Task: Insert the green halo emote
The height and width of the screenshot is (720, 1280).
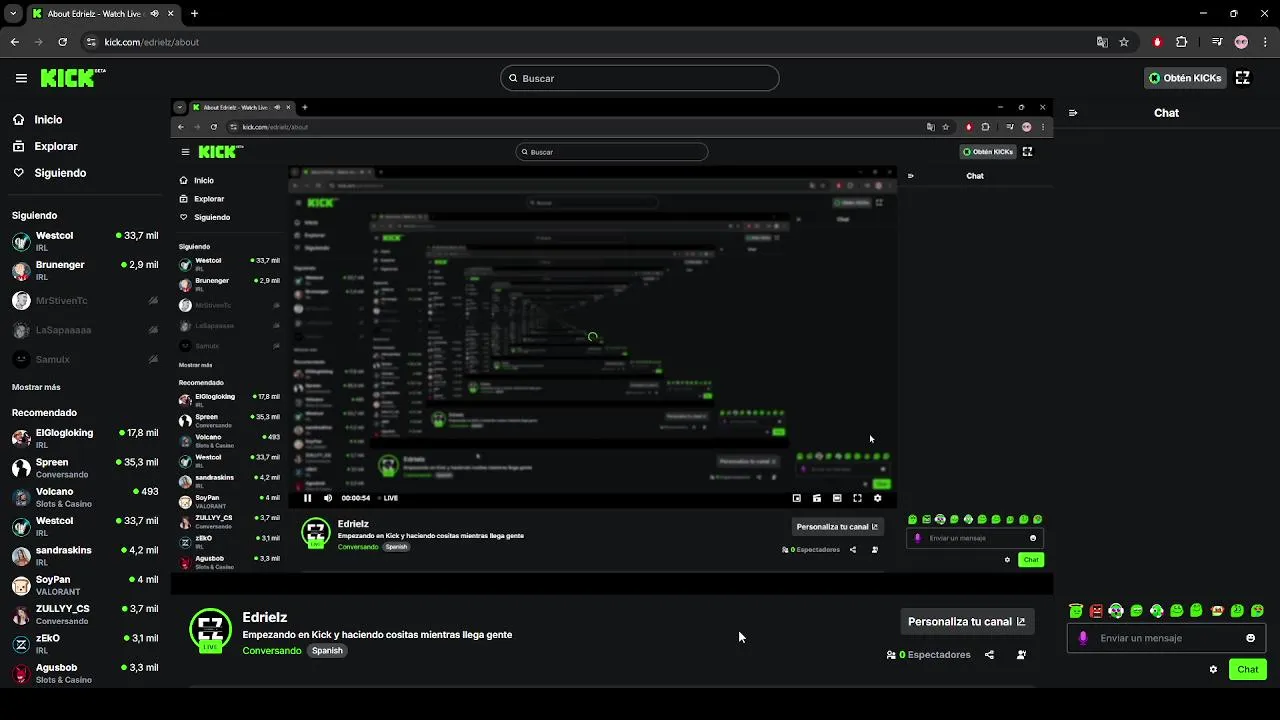Action: click(1075, 610)
